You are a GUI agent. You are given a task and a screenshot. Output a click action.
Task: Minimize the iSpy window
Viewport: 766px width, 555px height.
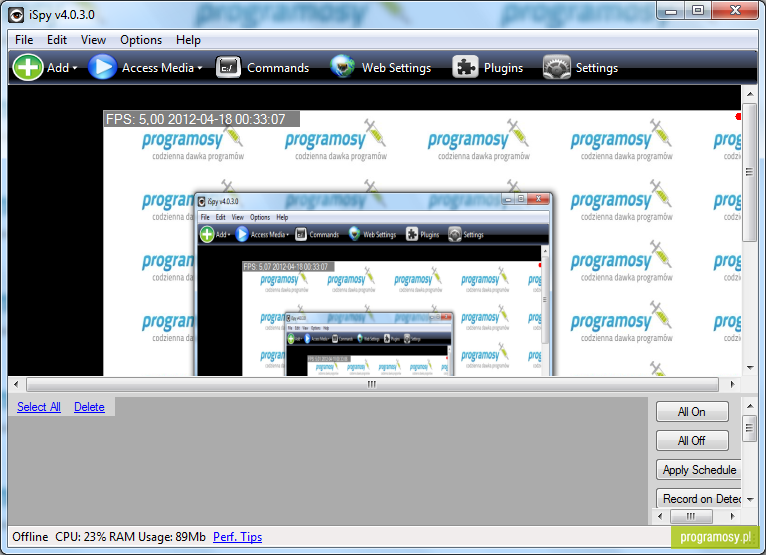(671, 11)
